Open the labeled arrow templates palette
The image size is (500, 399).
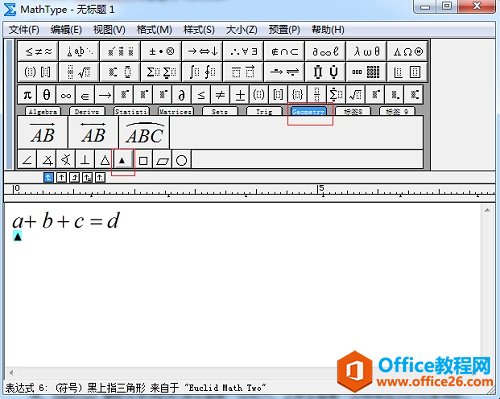coord(284,72)
